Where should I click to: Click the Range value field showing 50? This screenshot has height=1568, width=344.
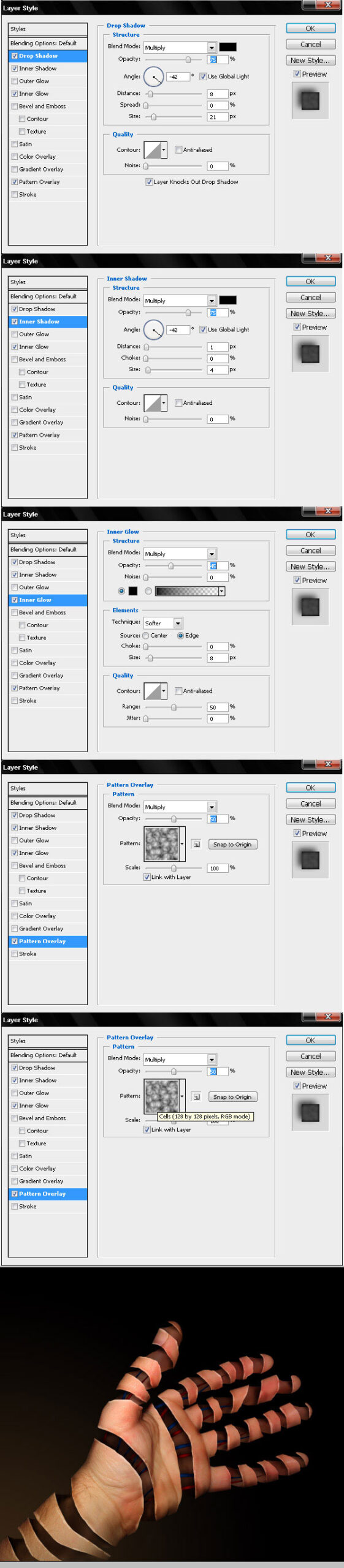tap(218, 707)
